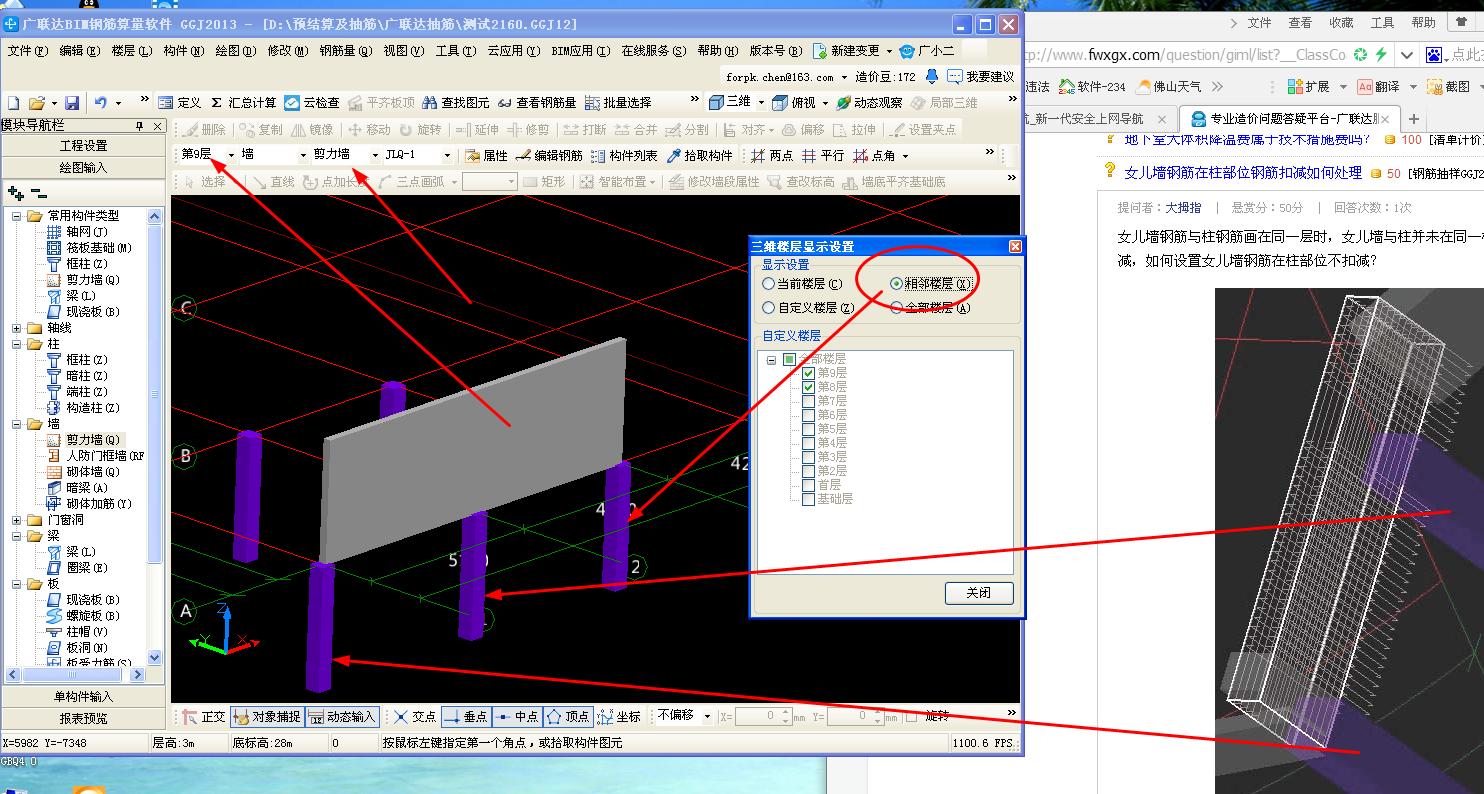
Task: Click the New file icon in toolbar
Action: tap(13, 102)
